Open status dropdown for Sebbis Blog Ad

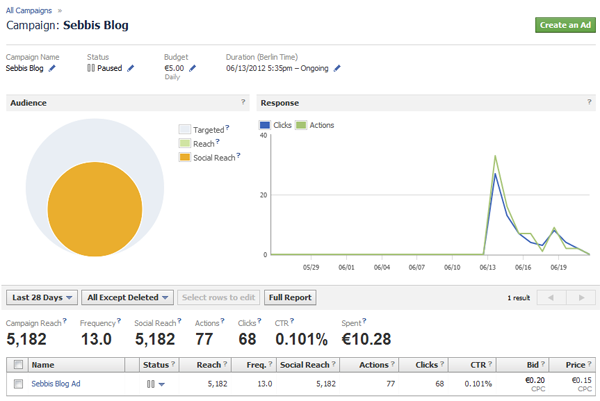point(162,384)
